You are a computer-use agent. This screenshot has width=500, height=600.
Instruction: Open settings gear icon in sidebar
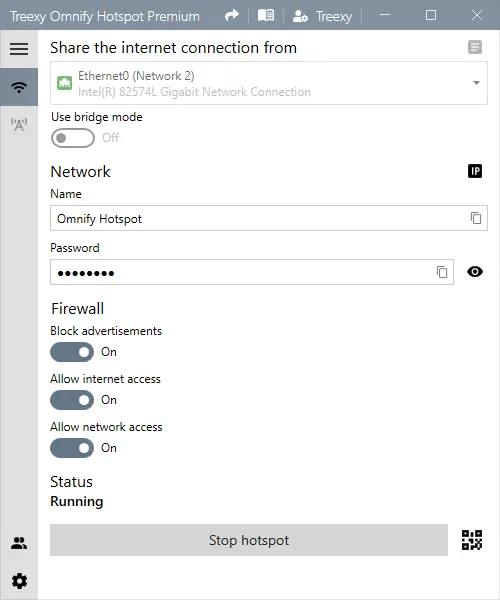coord(19,581)
